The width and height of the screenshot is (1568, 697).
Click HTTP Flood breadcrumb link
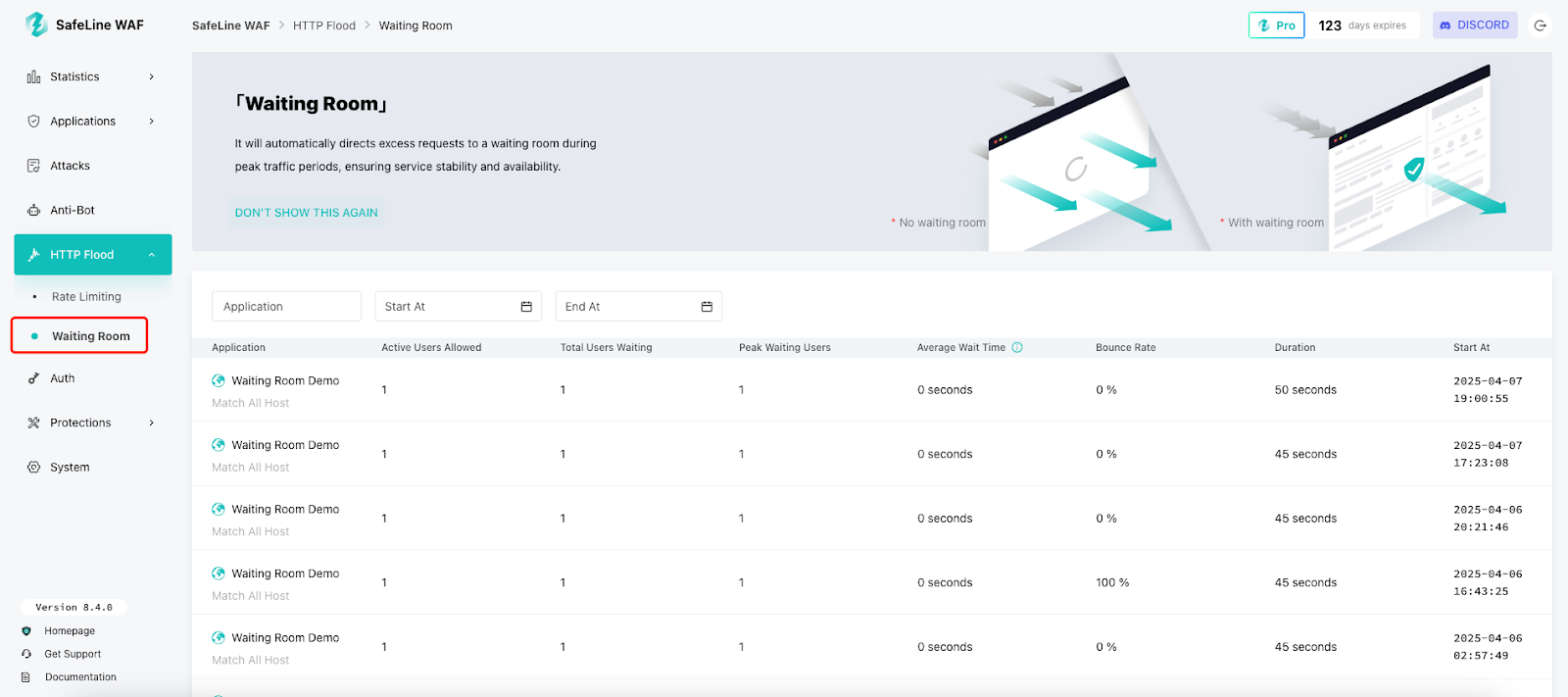click(x=324, y=25)
